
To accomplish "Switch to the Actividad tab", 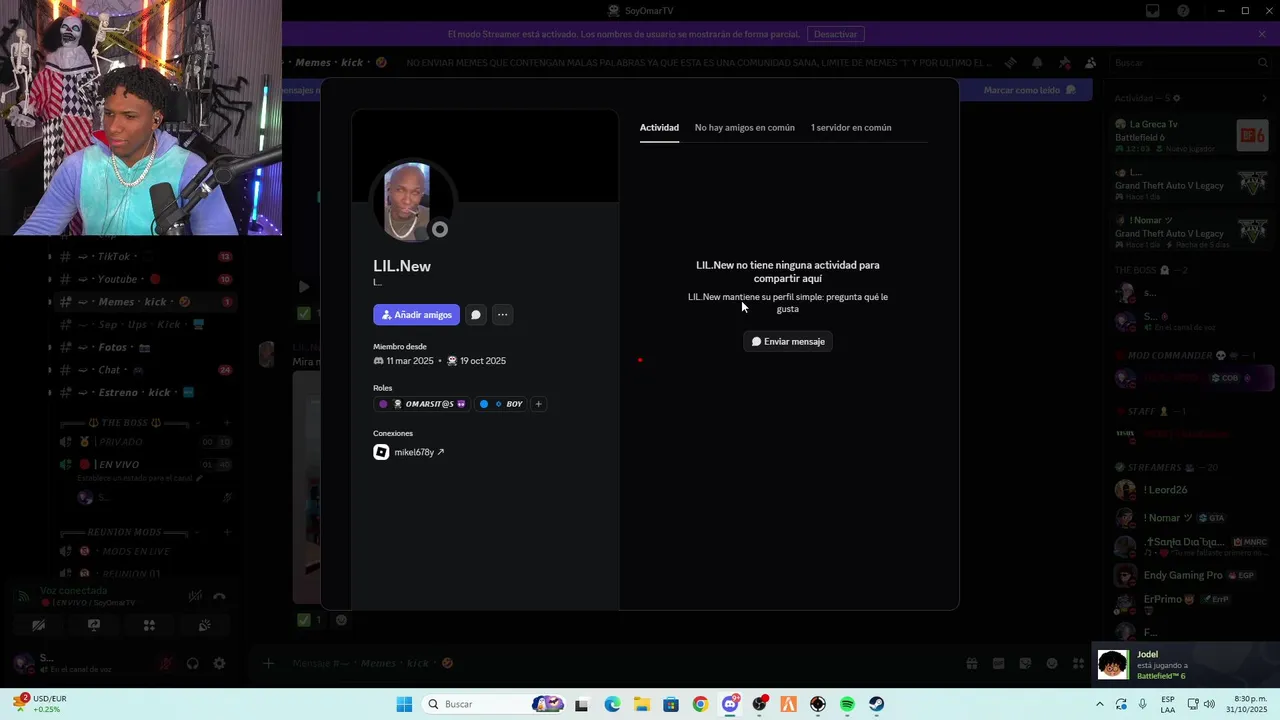I will point(659,128).
